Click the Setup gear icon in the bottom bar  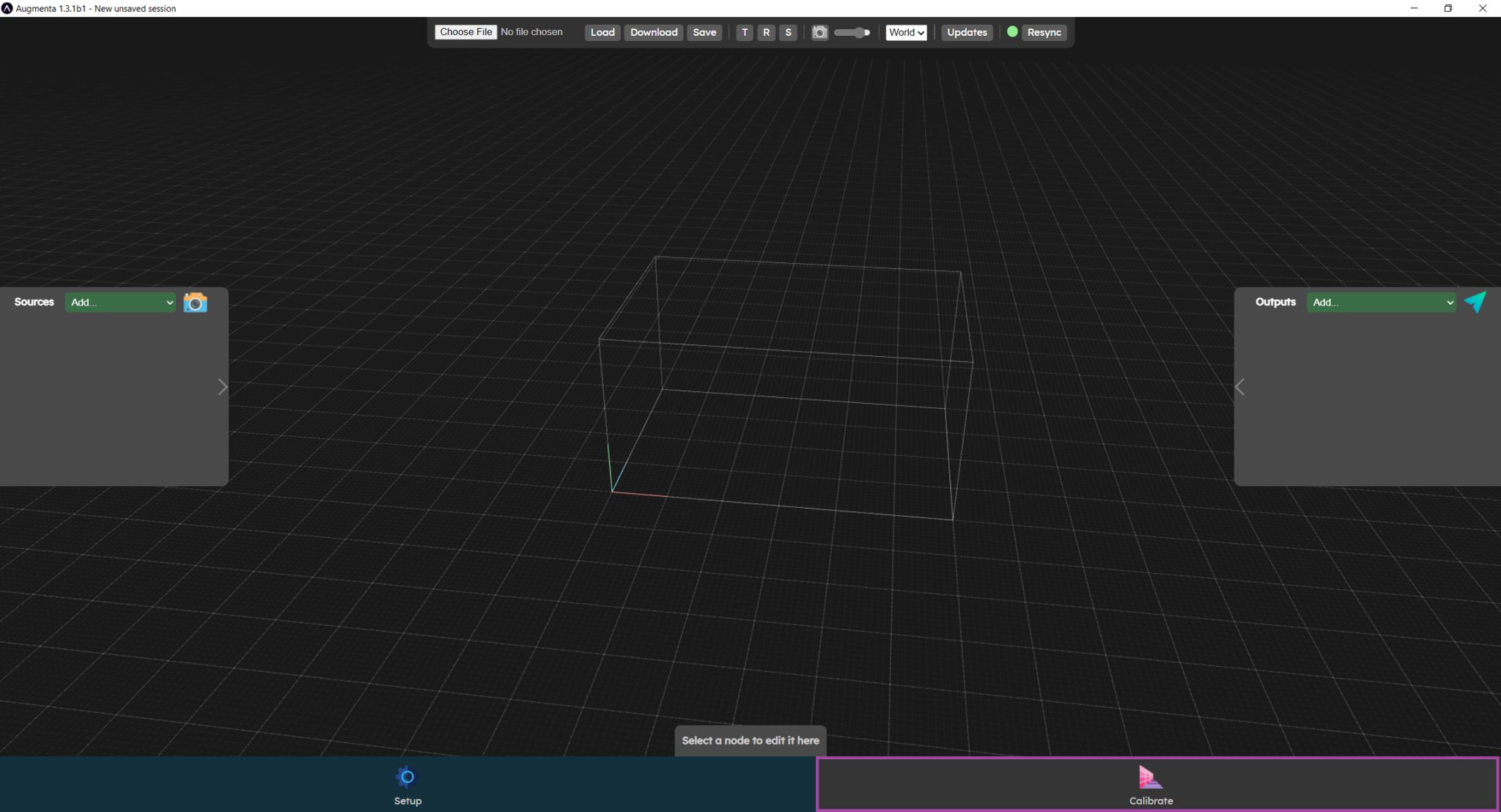tap(407, 777)
